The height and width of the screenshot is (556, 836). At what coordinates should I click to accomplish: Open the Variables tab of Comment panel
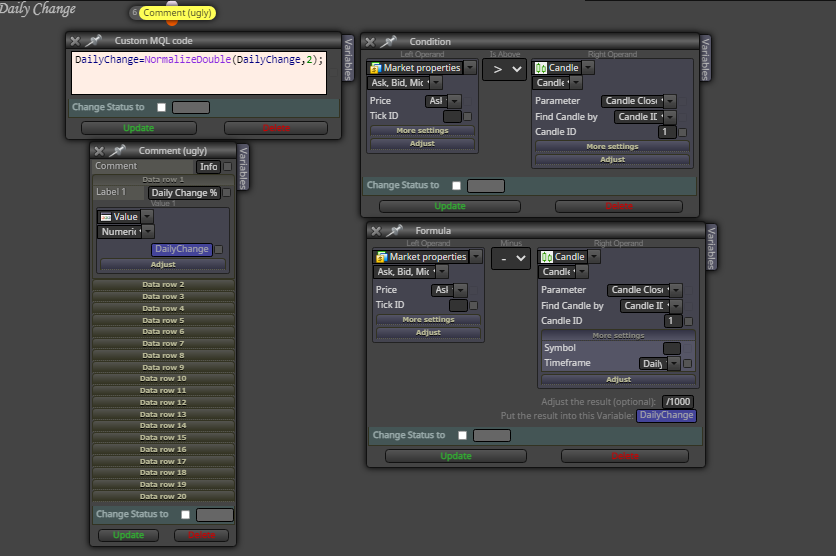[x=243, y=168]
